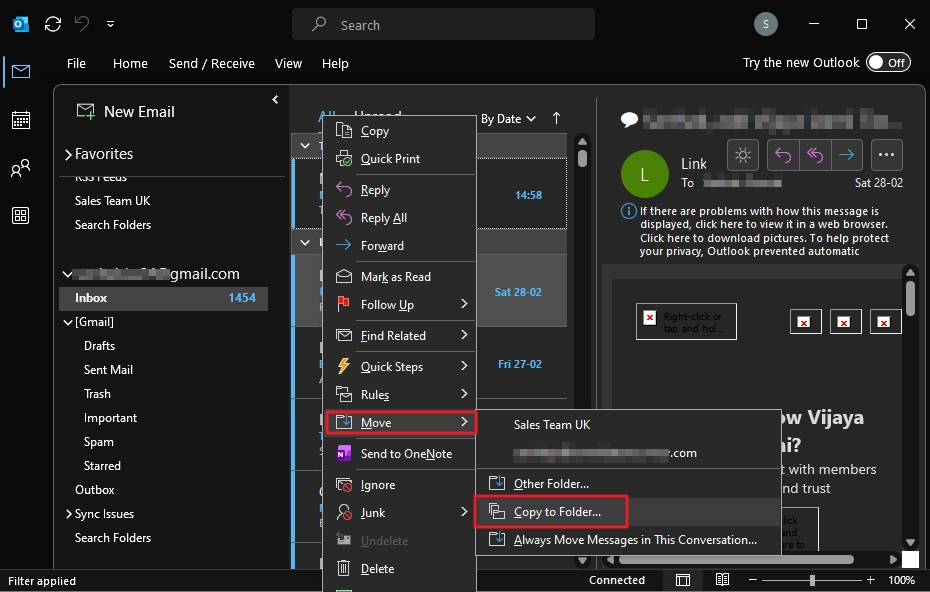The image size is (930, 592).
Task: Click the Undo icon in quick access toolbar
Action: click(80, 24)
